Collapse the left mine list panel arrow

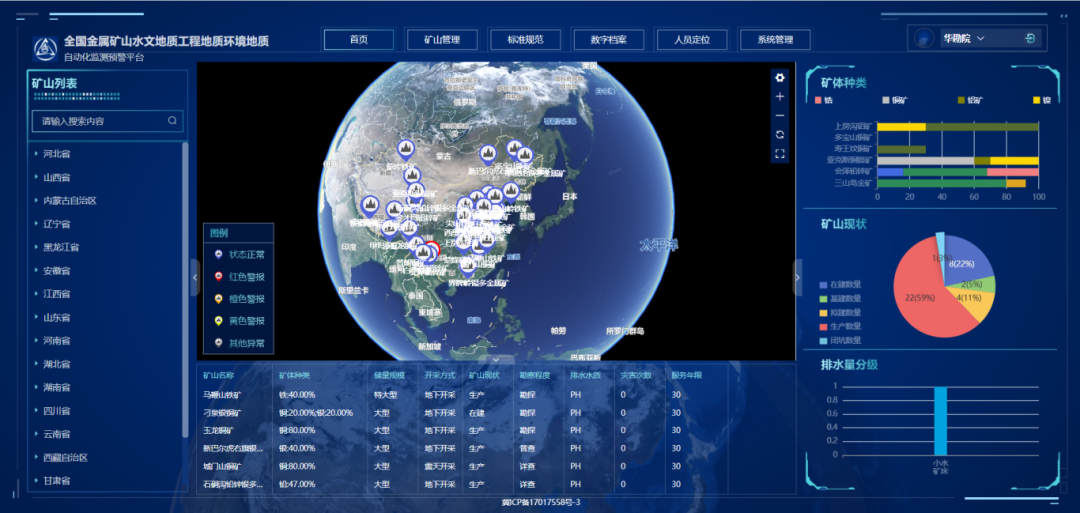pyautogui.click(x=195, y=278)
